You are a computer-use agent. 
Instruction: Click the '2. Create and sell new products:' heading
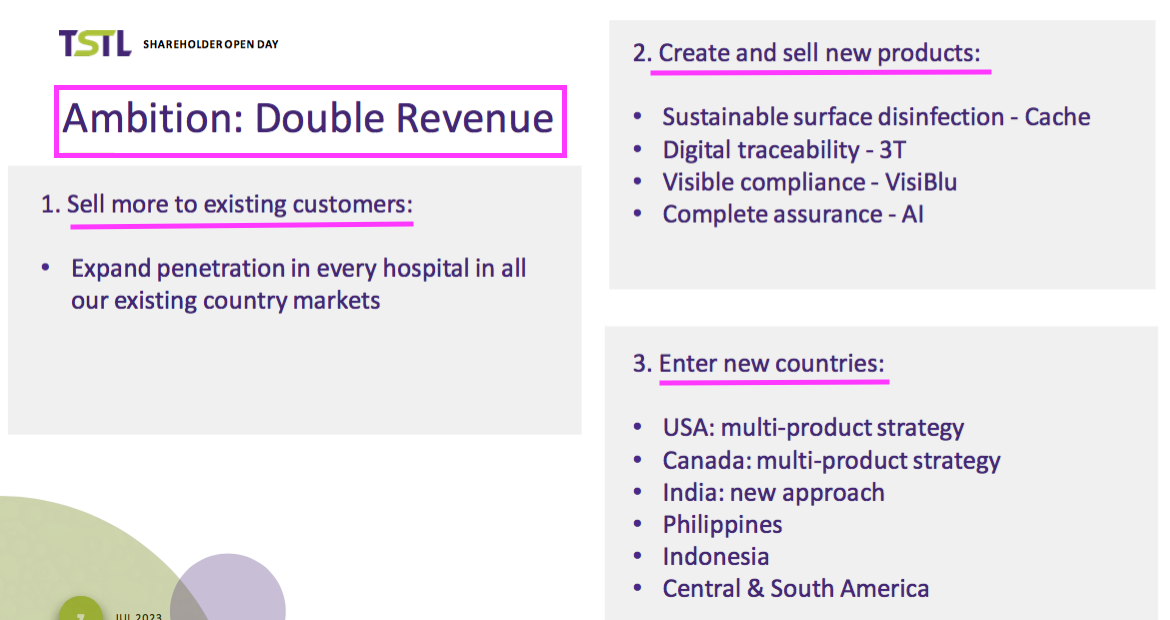click(x=807, y=53)
